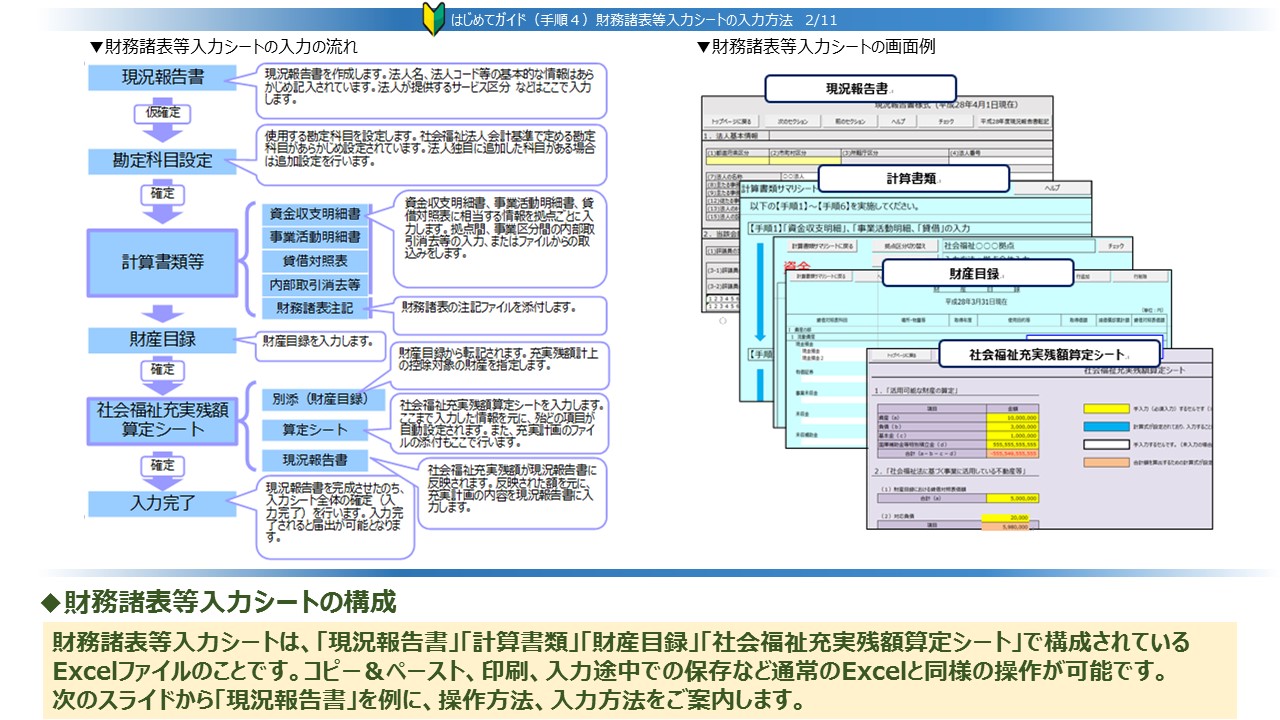Image resolution: width=1280 pixels, height=720 pixels.
Task: Click the 計算書類 callout label over screenshots
Action: point(913,178)
